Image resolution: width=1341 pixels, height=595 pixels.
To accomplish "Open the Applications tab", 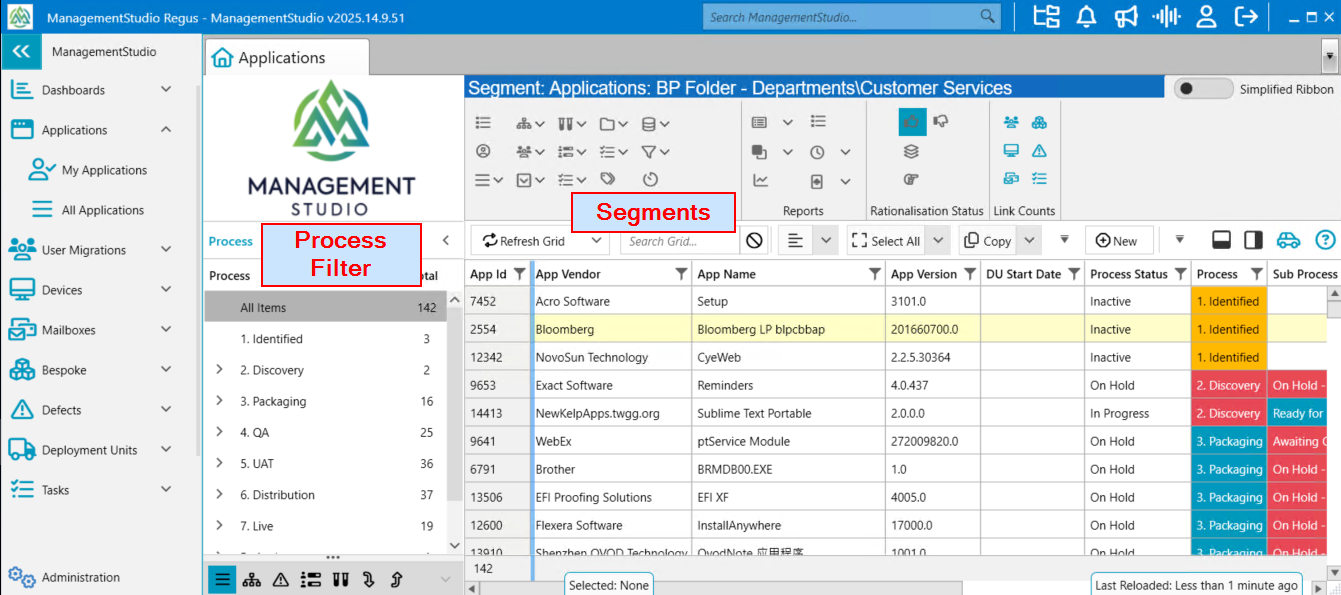I will [286, 57].
